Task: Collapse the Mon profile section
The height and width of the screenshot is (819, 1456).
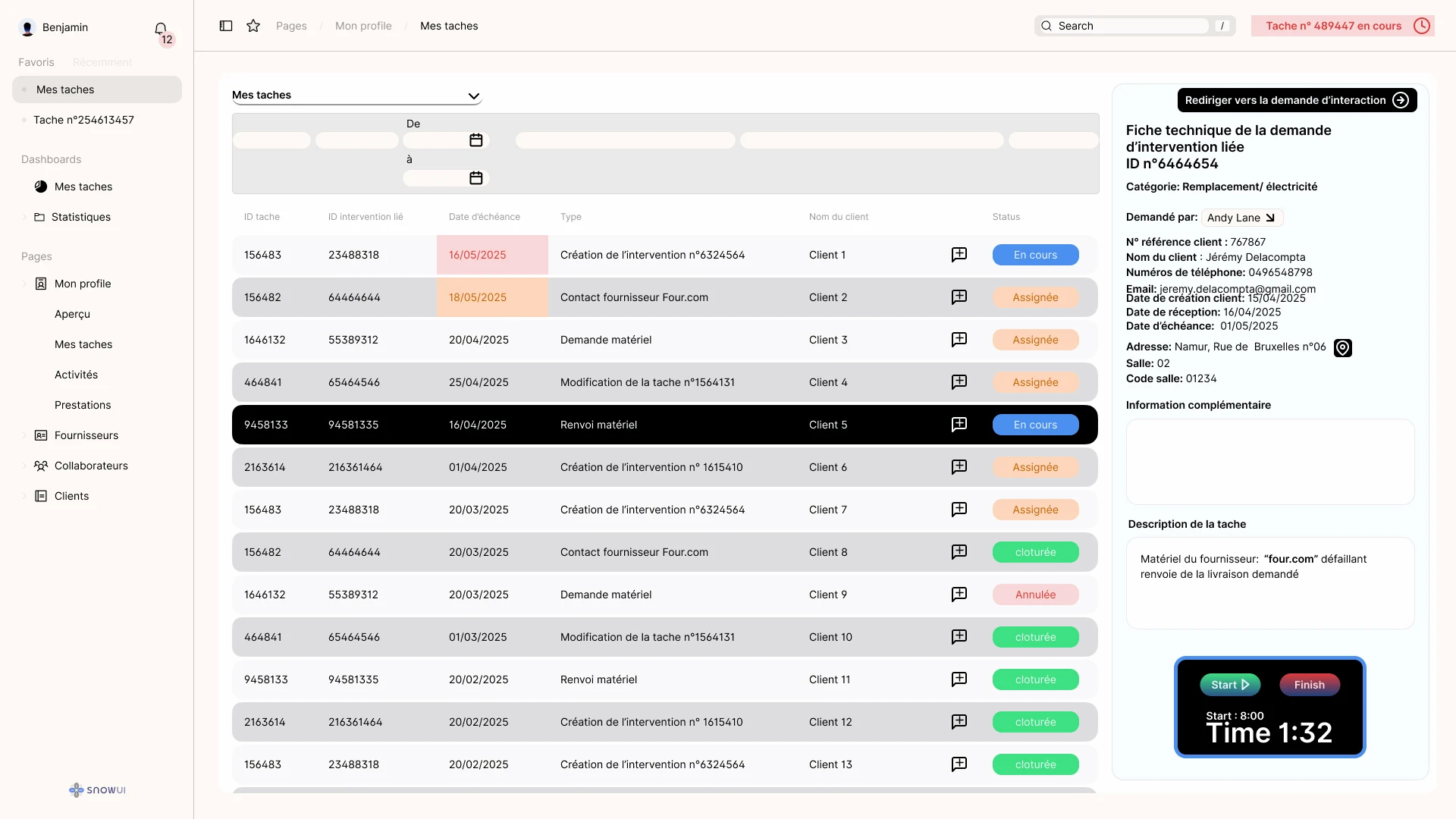Action: click(24, 284)
